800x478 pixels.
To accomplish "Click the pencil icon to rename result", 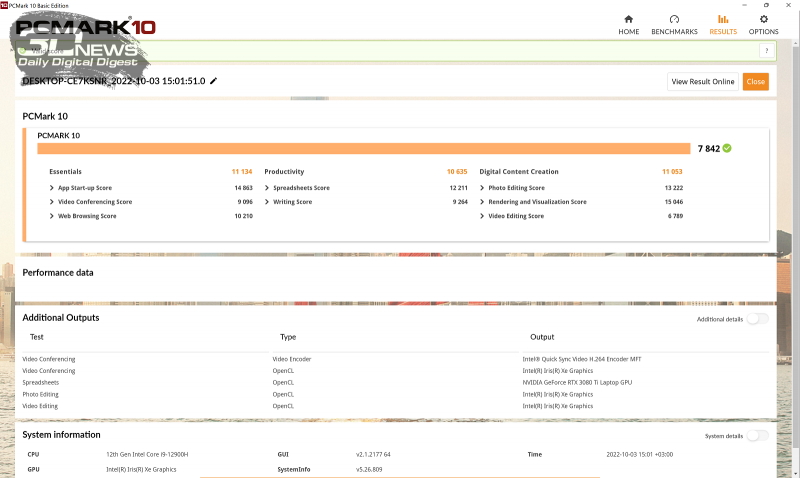I will pos(213,81).
